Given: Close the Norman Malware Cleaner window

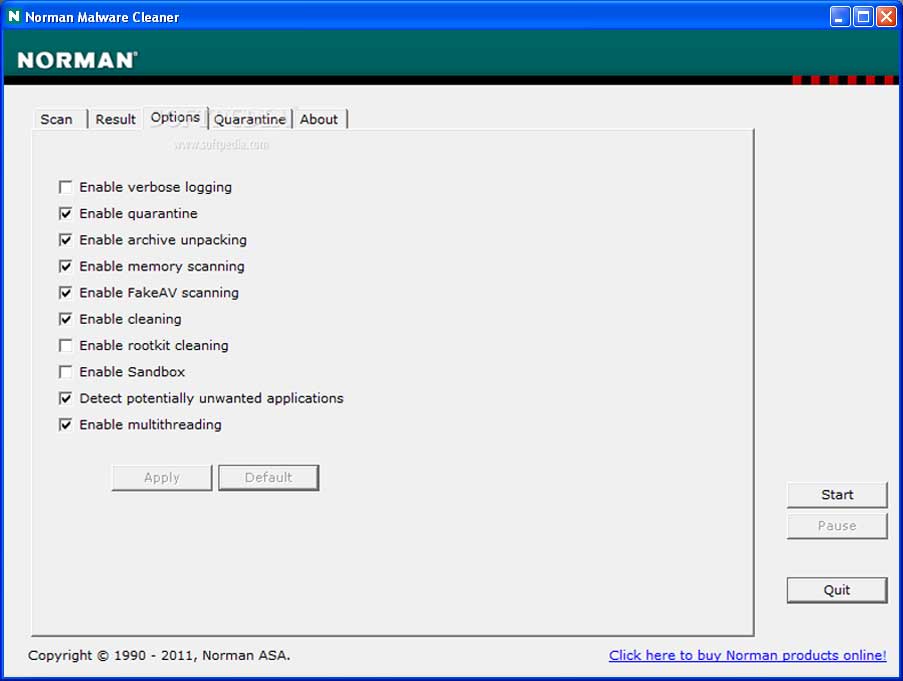Looking at the screenshot, I should click(x=886, y=17).
